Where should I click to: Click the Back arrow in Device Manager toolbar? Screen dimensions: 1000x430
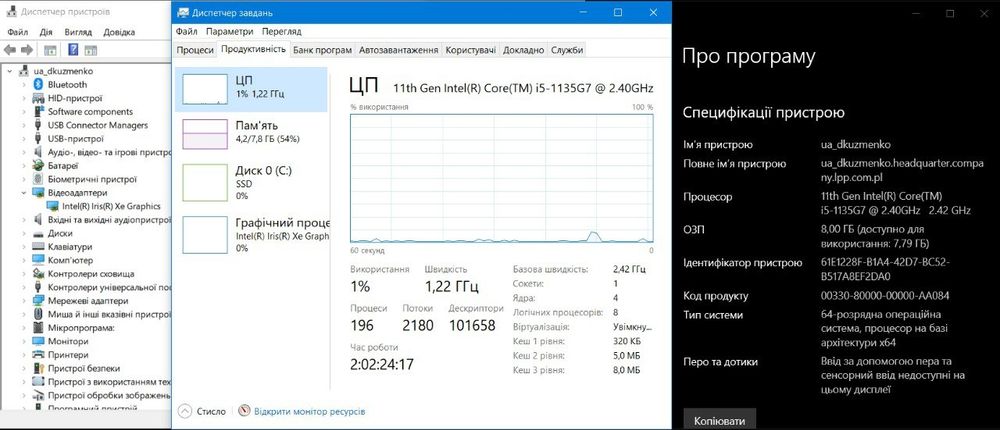pos(10,50)
